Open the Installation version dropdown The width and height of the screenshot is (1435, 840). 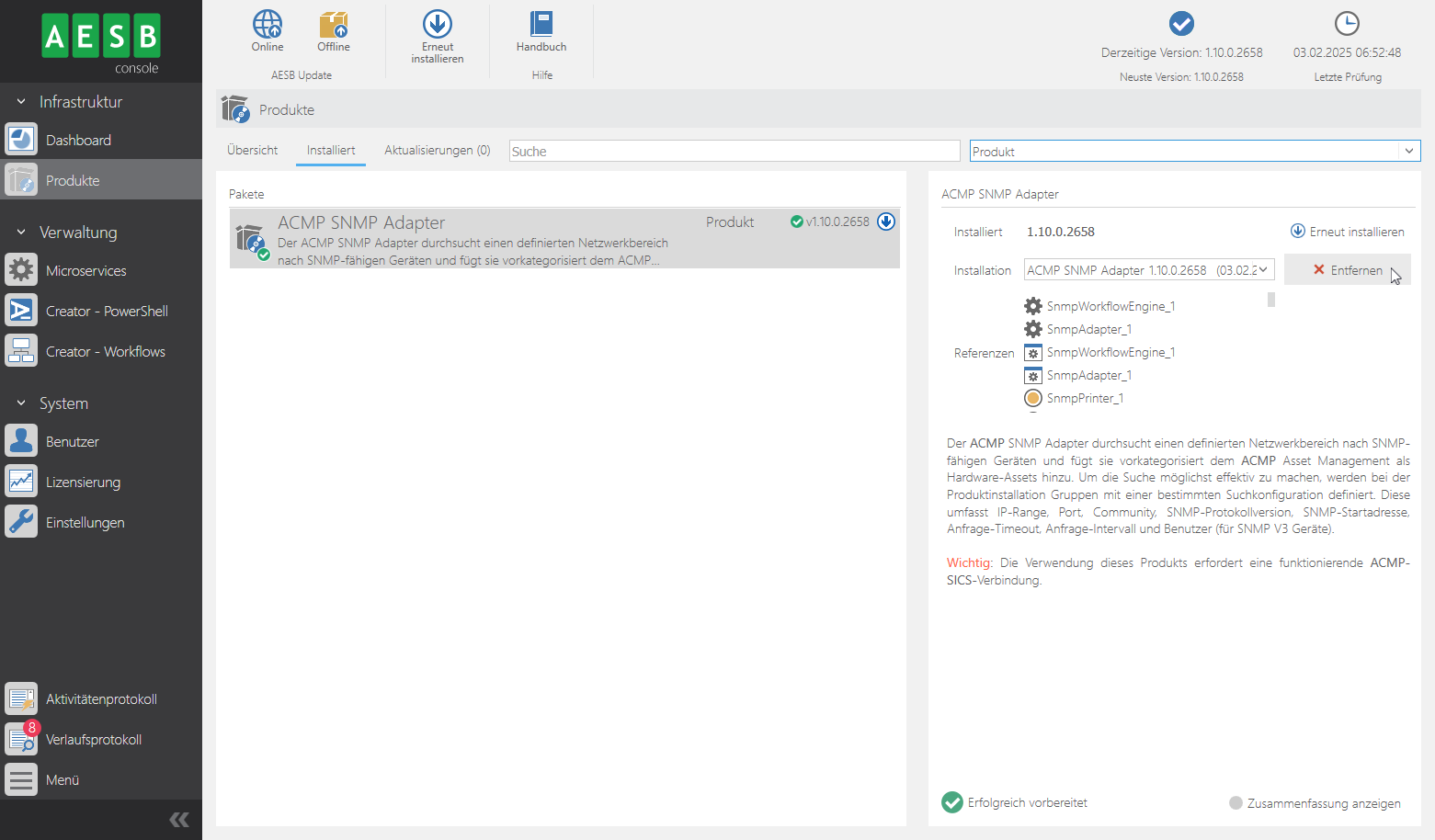point(1264,270)
